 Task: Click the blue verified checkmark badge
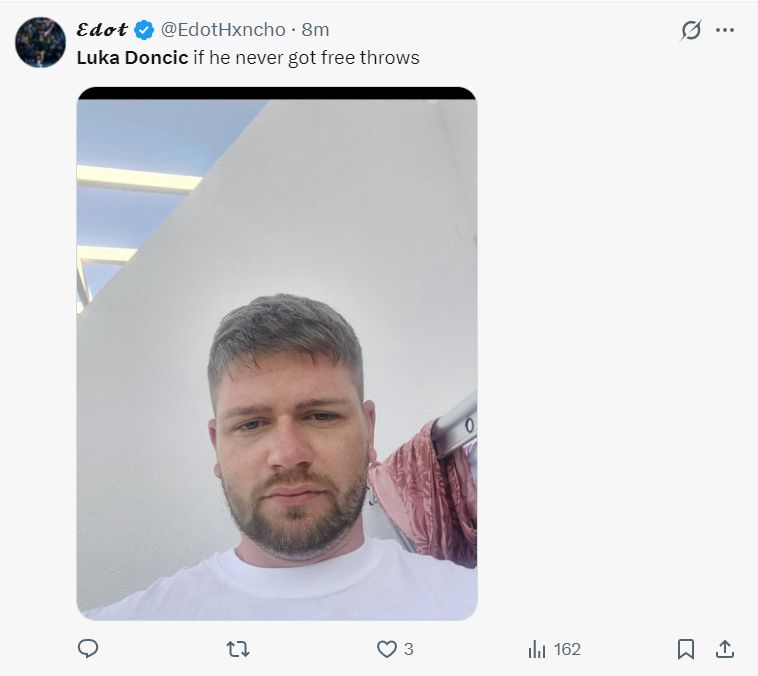point(144,30)
